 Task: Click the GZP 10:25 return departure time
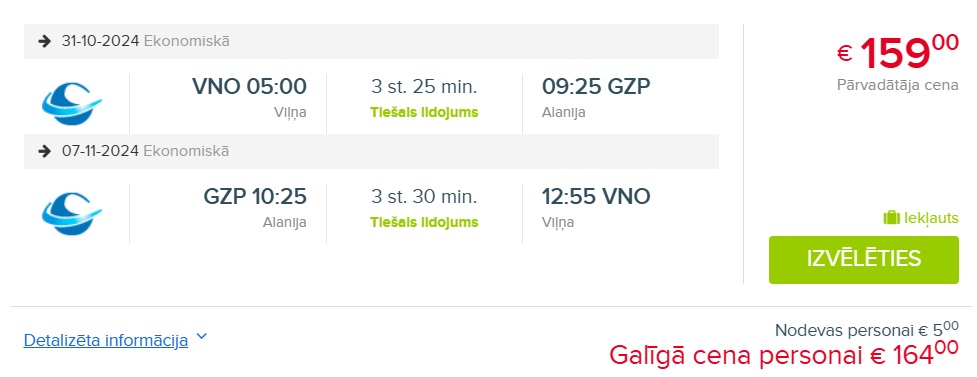[255, 196]
